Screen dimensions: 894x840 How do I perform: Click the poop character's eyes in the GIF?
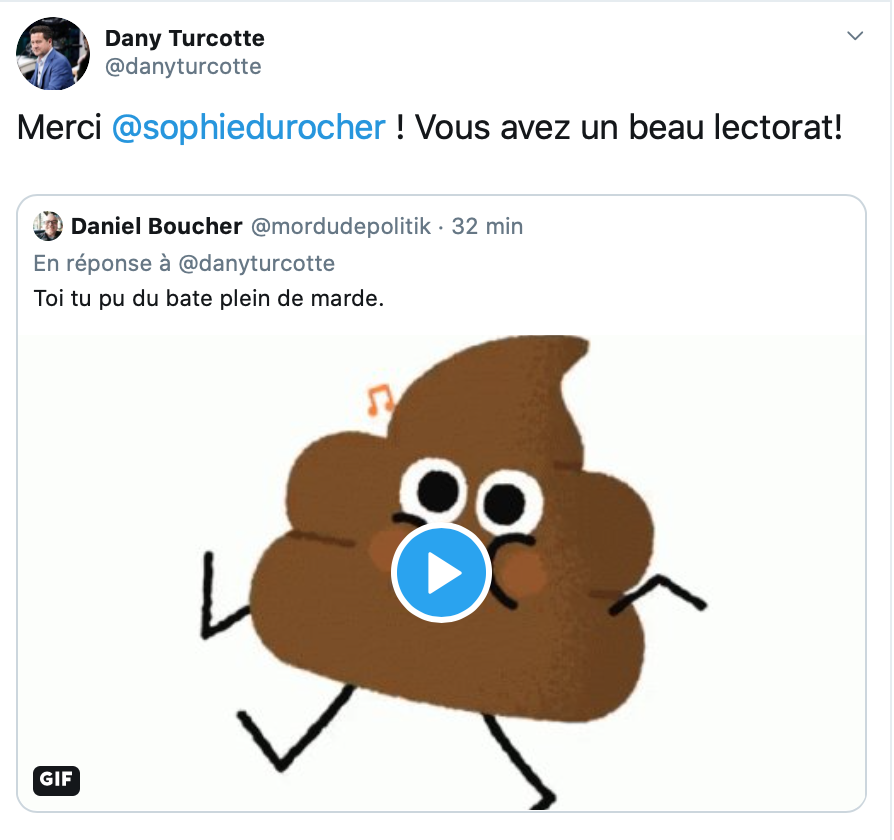pyautogui.click(x=471, y=494)
